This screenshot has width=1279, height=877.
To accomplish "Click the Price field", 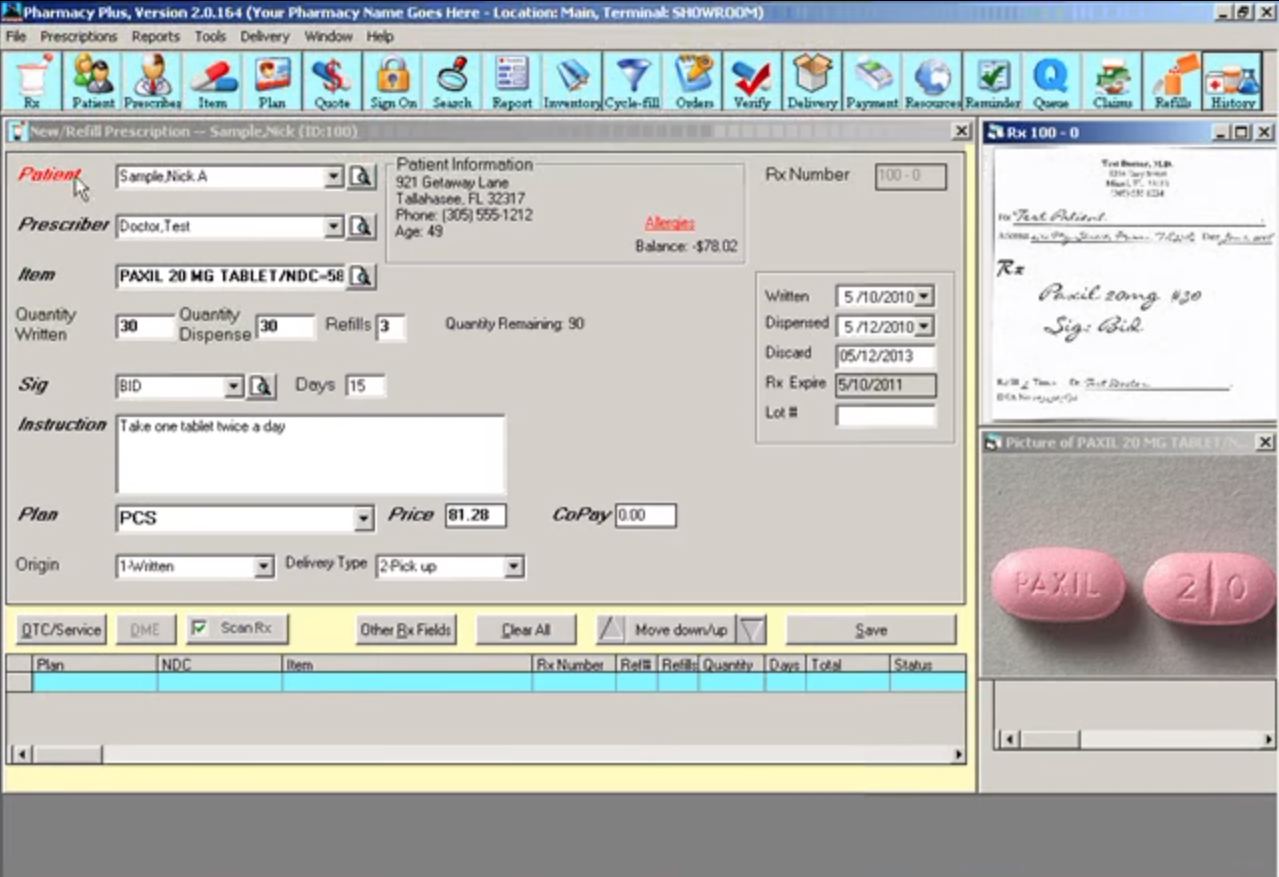I will tap(476, 516).
